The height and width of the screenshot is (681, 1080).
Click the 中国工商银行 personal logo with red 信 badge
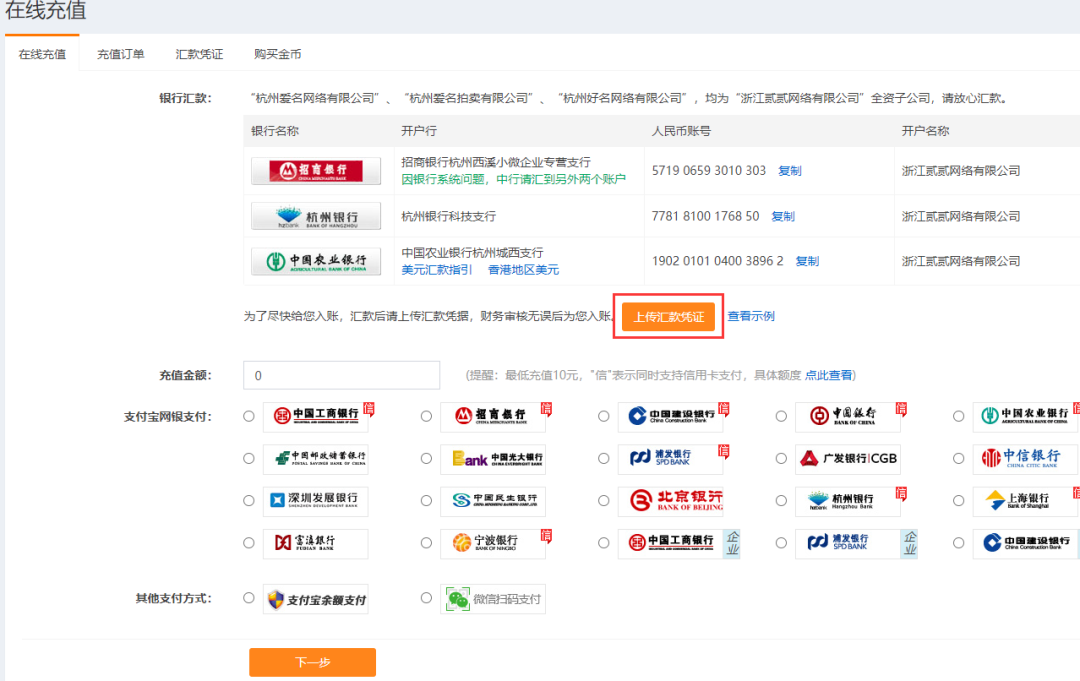click(316, 416)
